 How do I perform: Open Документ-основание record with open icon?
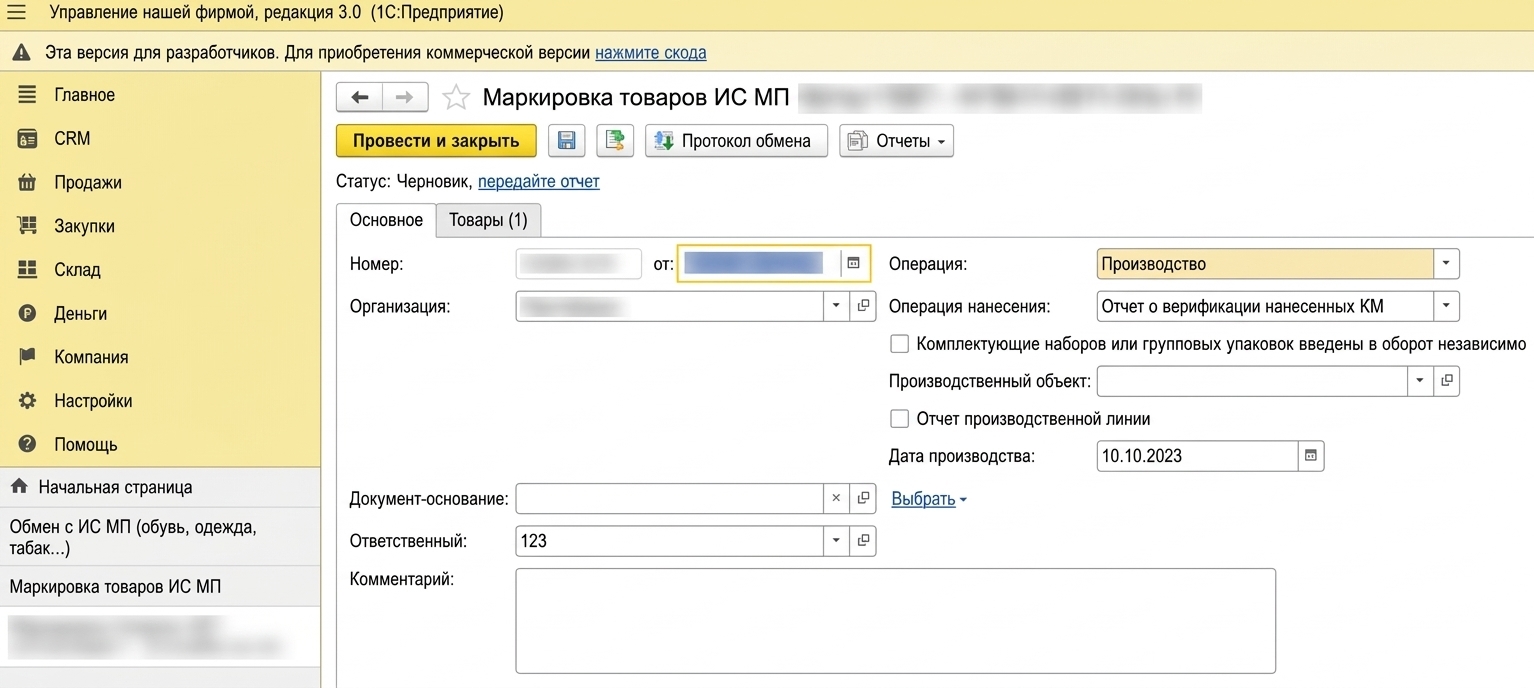click(x=863, y=498)
